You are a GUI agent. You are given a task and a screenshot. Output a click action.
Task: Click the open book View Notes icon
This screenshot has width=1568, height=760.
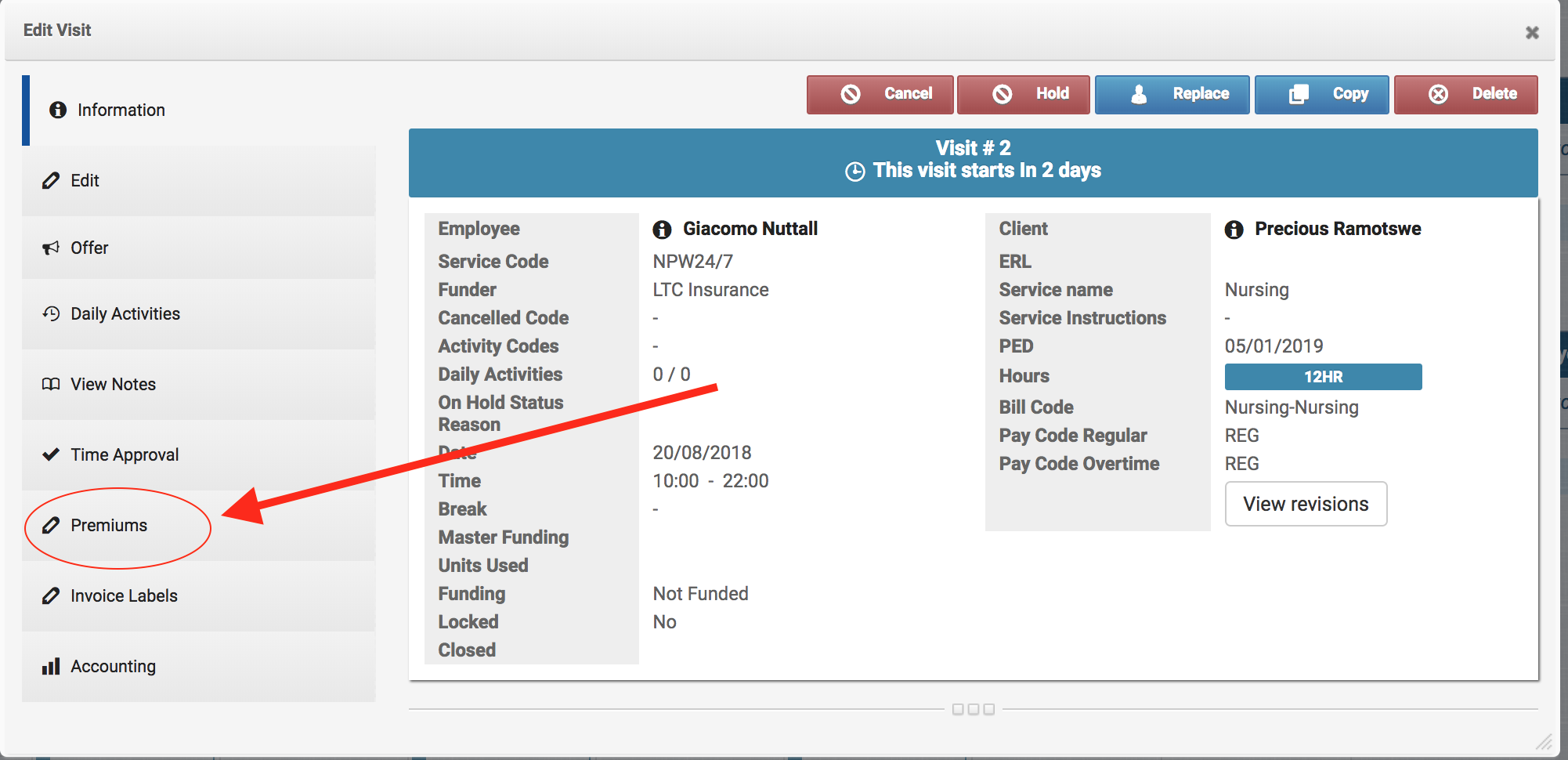(x=51, y=384)
